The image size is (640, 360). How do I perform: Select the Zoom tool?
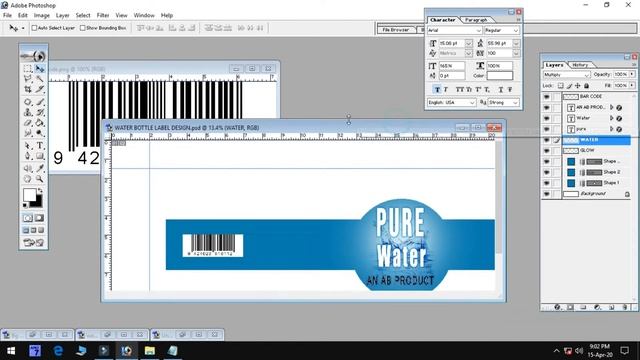coord(40,179)
